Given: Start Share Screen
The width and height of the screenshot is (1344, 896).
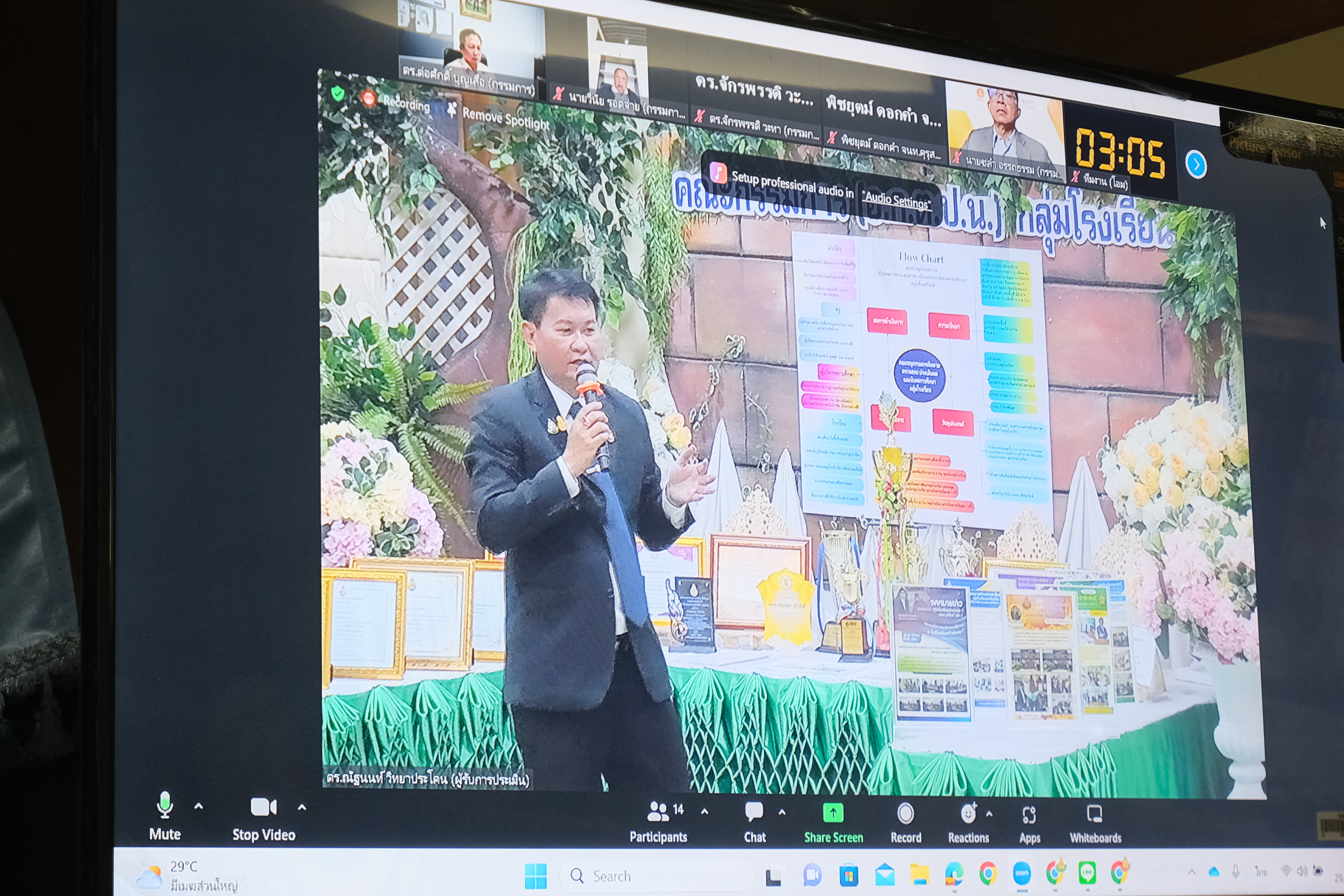Looking at the screenshot, I should pos(834,823).
